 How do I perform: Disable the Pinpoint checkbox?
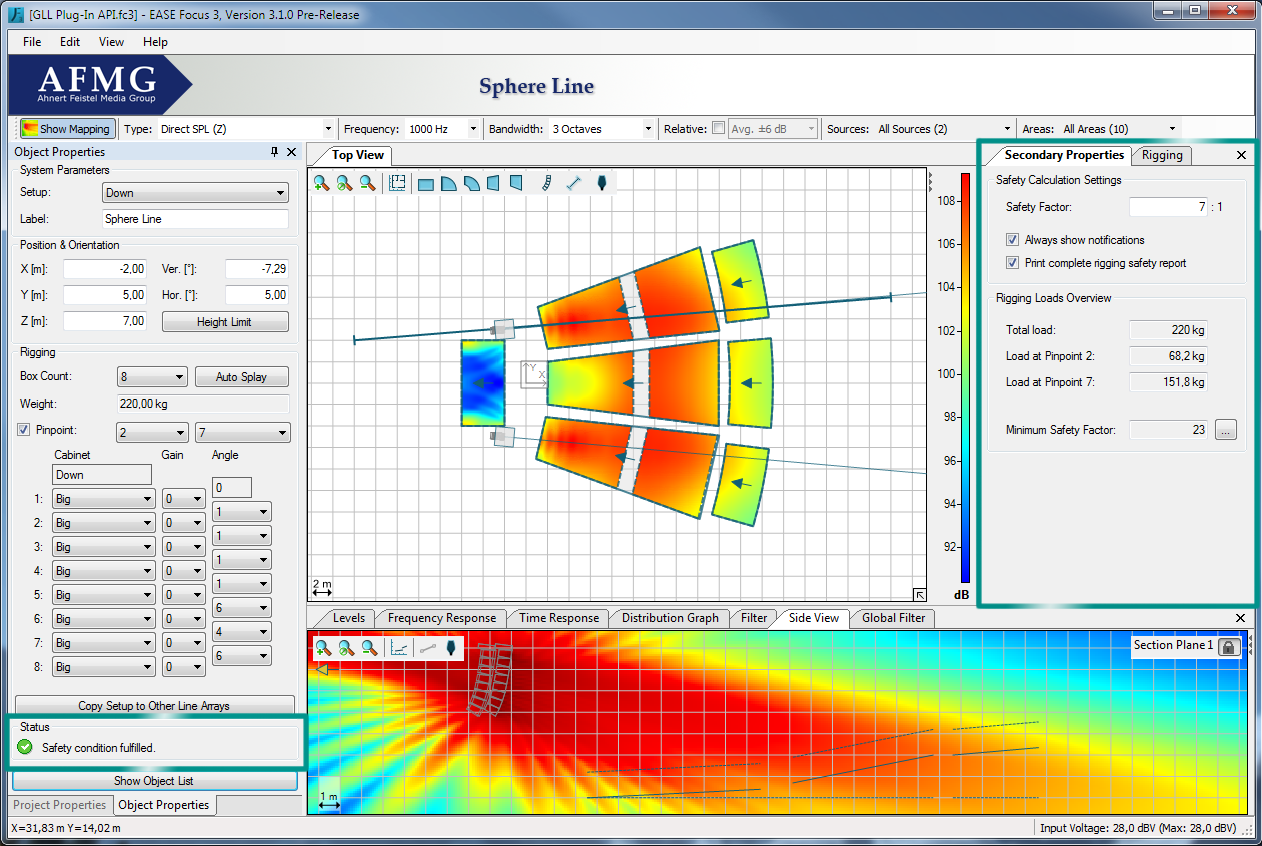pyautogui.click(x=25, y=431)
